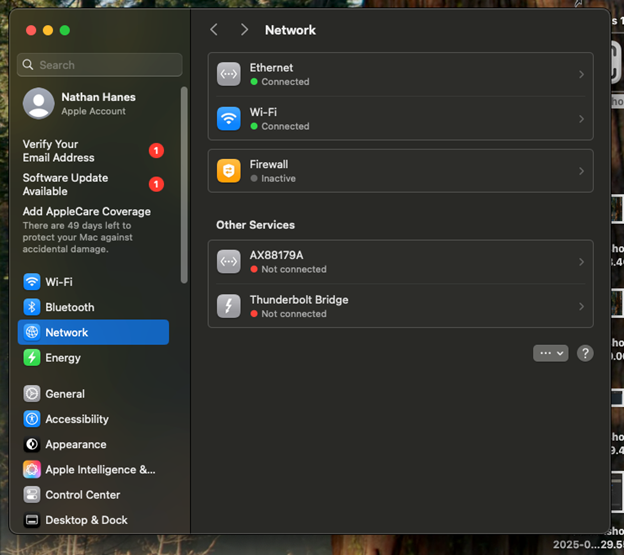The width and height of the screenshot is (624, 555).
Task: Click the Ethernet service icon
Action: coord(228,74)
